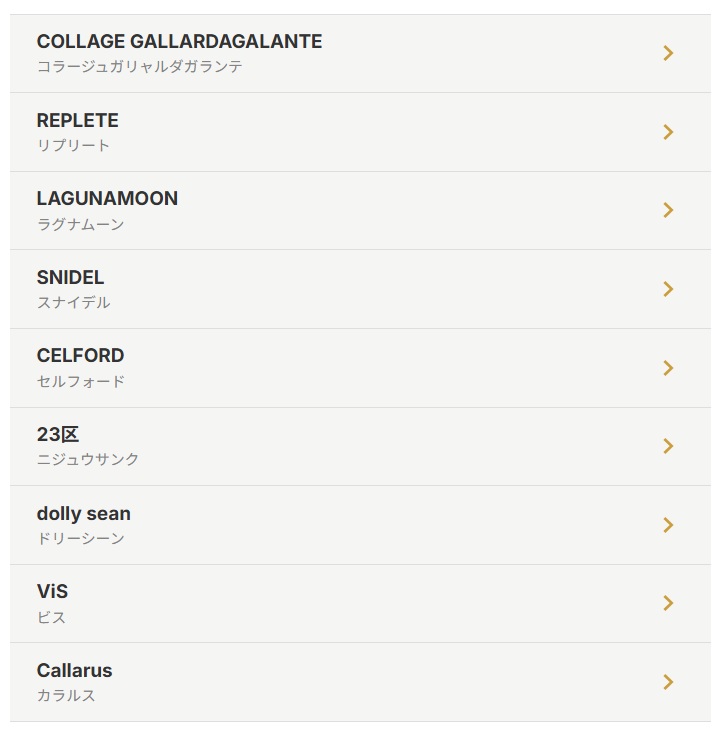Choose the SNIDEL brand title
Image resolution: width=722 pixels, height=735 pixels.
click(x=70, y=278)
